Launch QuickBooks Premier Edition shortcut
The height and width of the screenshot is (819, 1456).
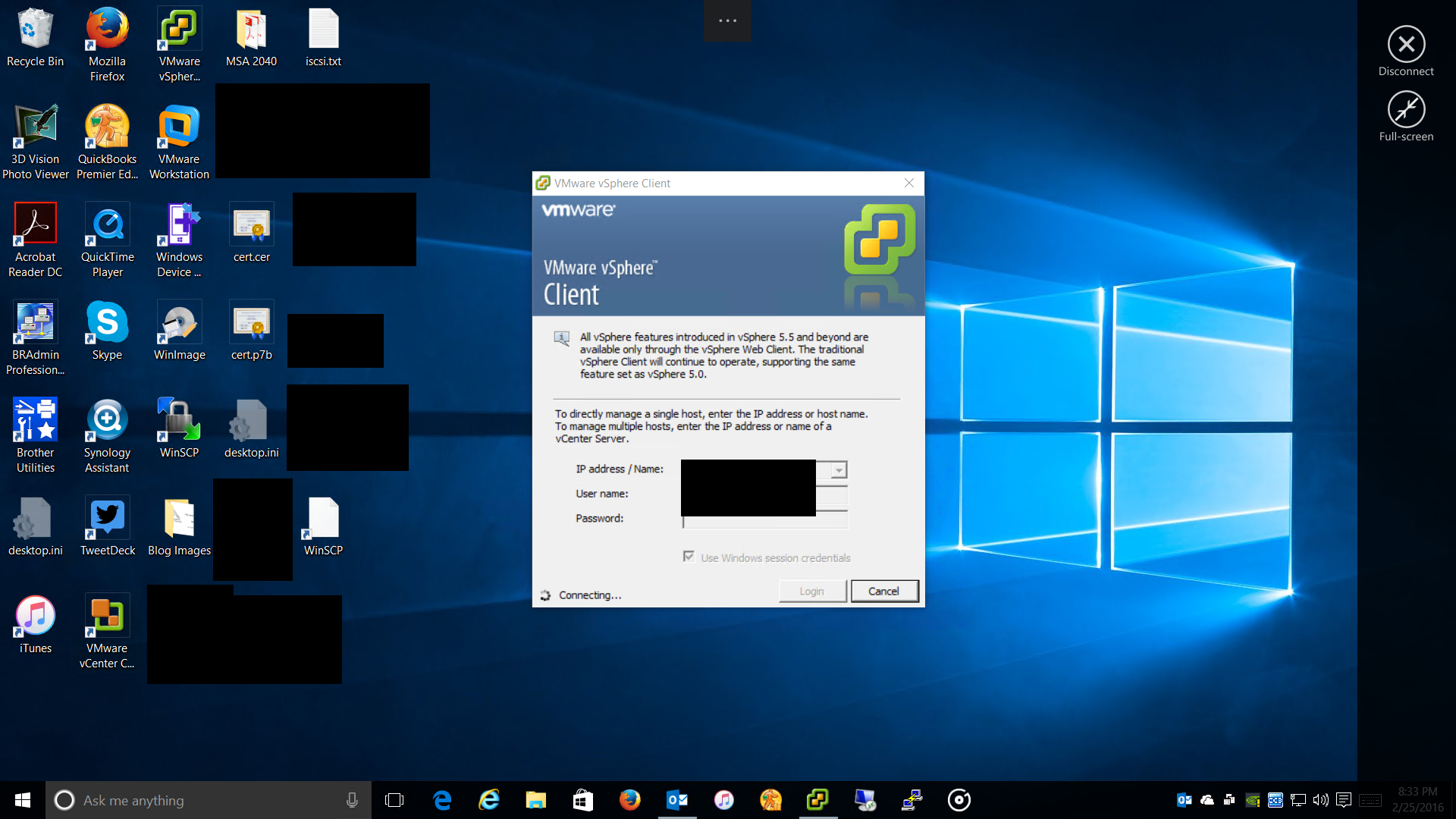point(107,143)
